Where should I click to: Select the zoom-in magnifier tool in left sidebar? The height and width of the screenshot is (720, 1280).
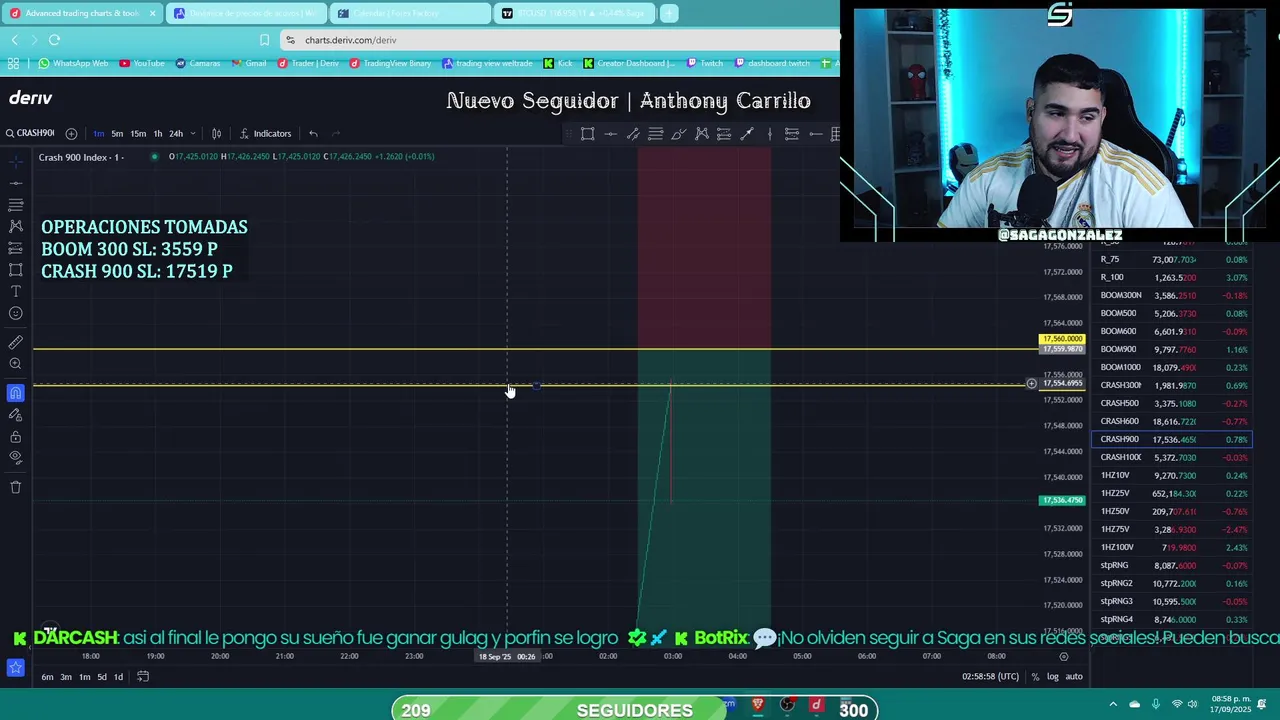[x=15, y=364]
